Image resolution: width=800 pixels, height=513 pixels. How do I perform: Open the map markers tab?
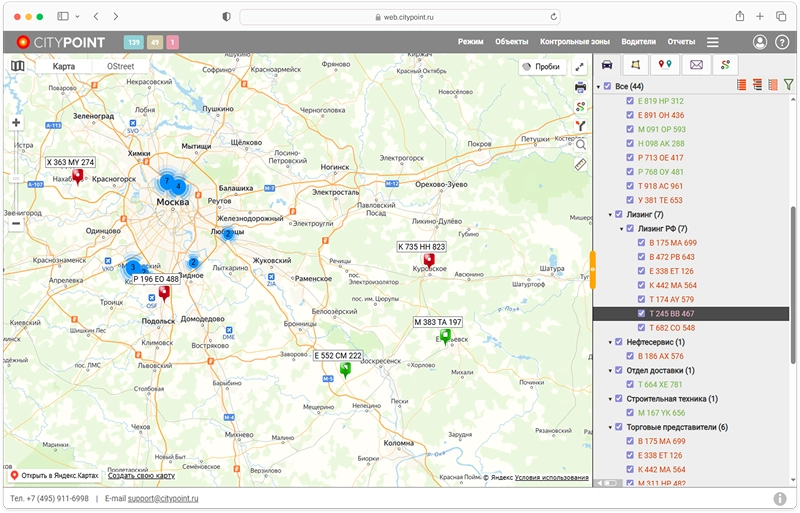pos(664,65)
